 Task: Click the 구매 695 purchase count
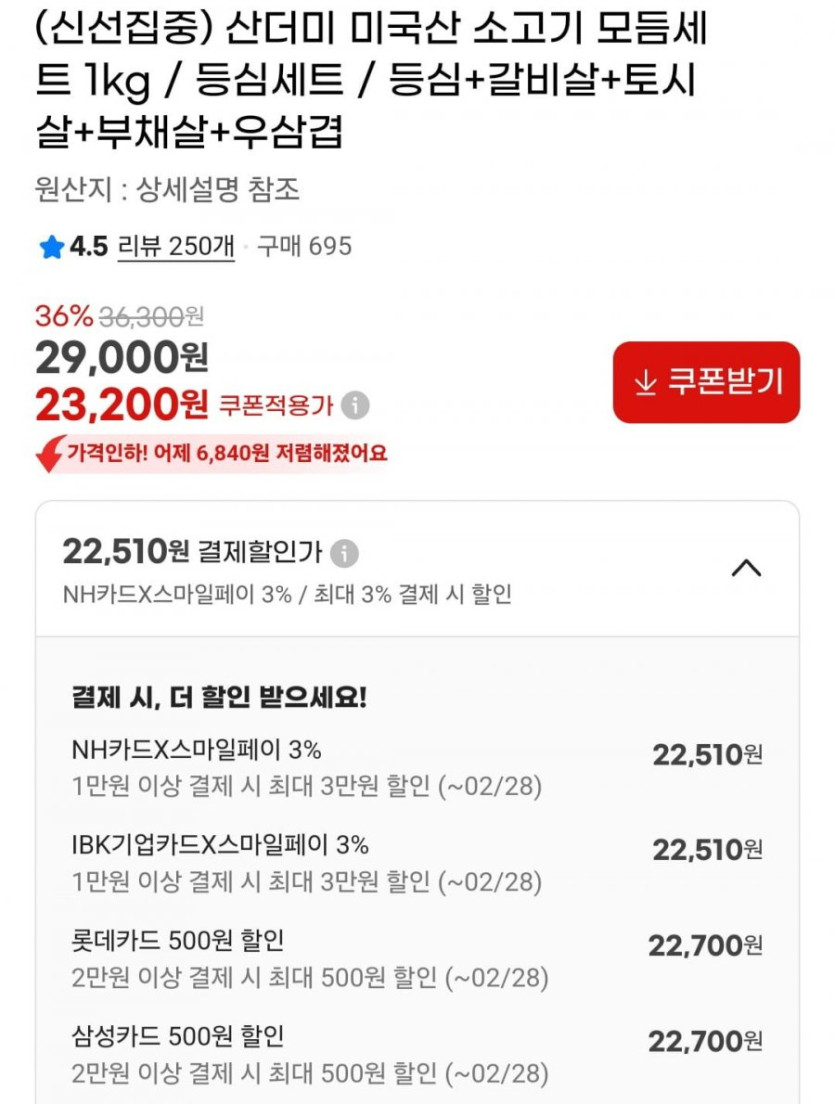(x=304, y=246)
